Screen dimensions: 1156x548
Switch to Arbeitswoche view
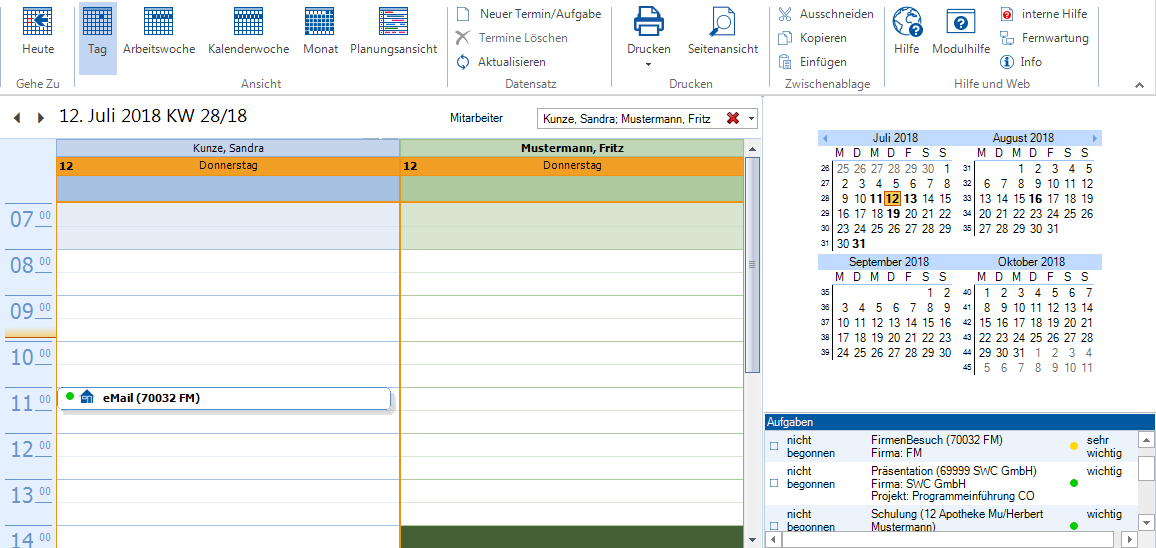click(x=159, y=23)
